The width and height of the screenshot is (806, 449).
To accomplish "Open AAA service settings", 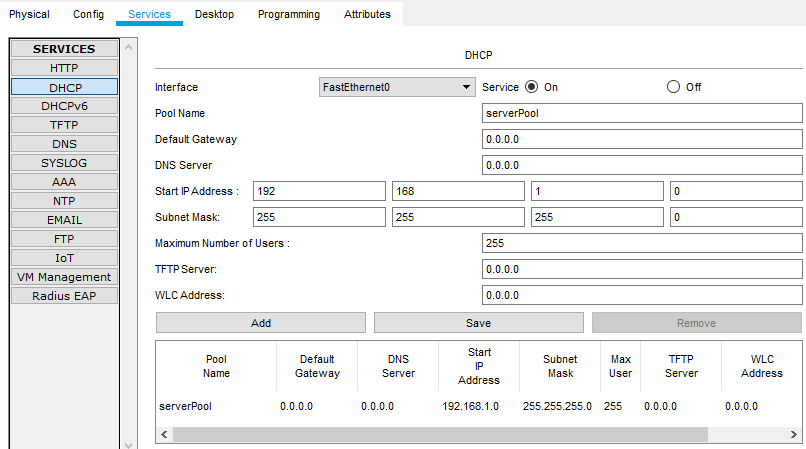I will [x=64, y=182].
